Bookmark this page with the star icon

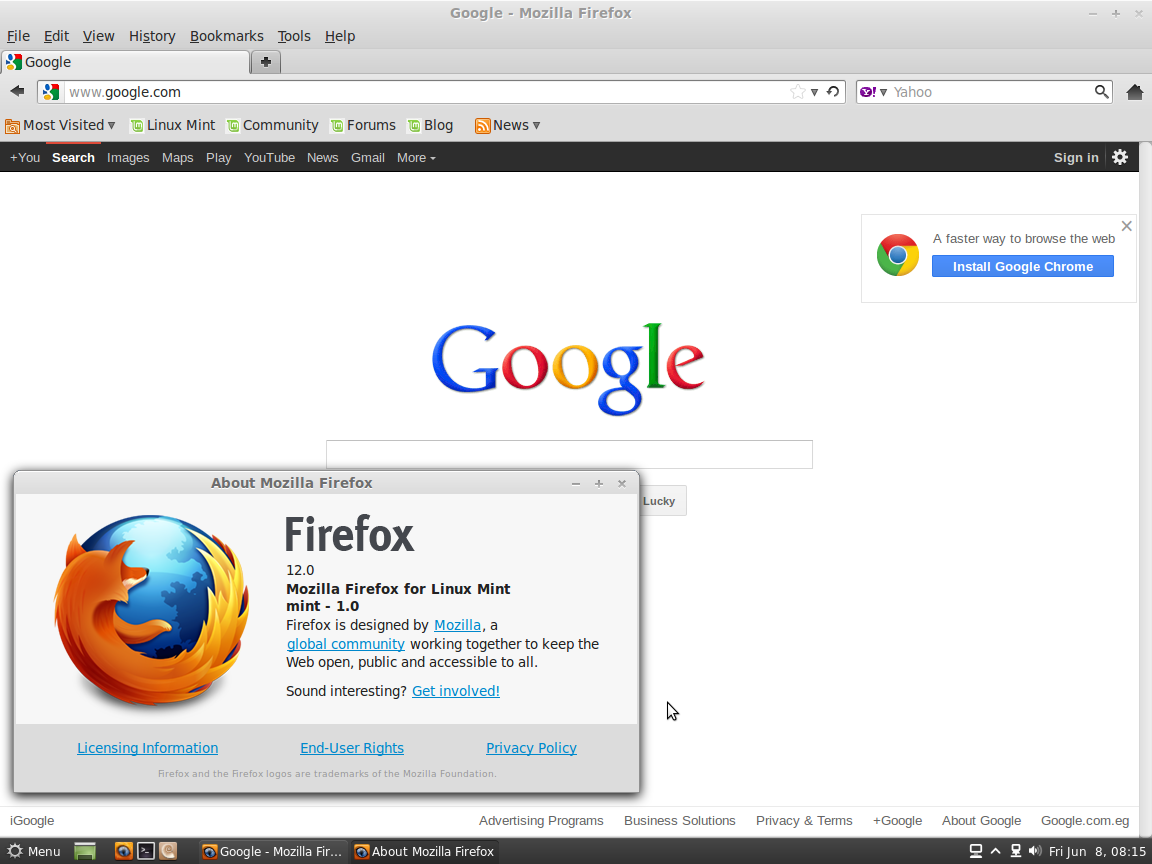tap(797, 92)
